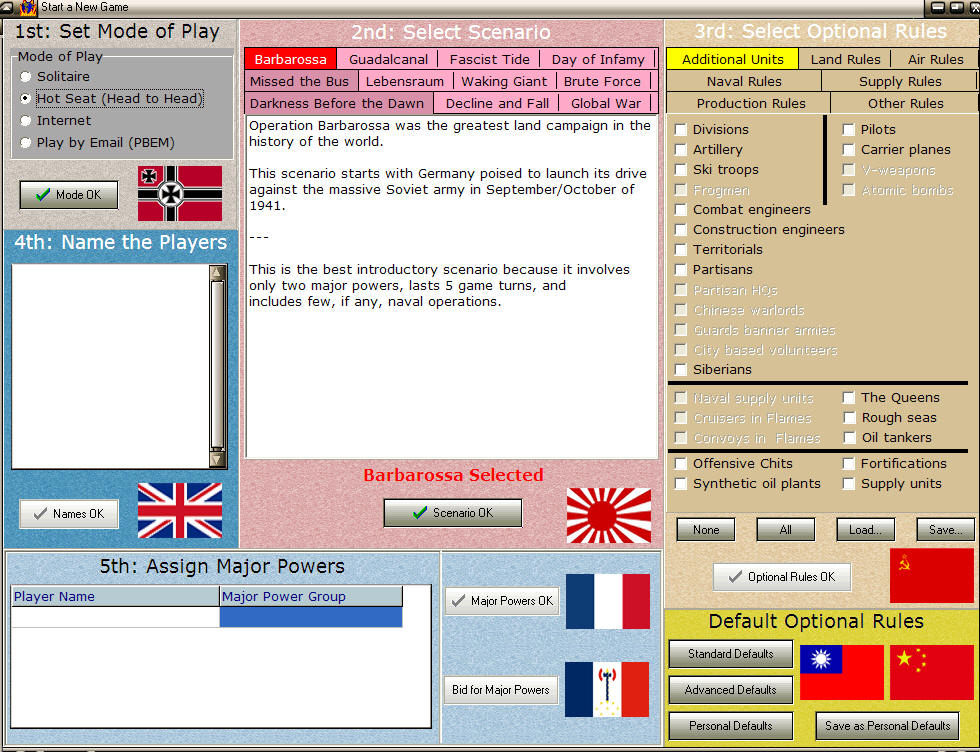Click the French tricolor flag
980x752 pixels.
click(x=608, y=600)
